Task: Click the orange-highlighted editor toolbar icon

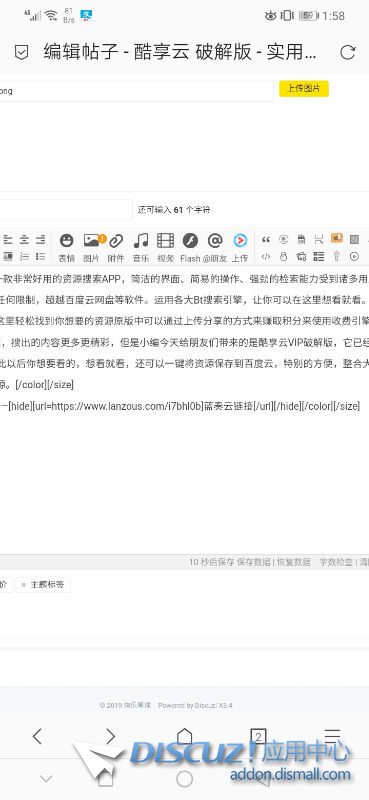Action: point(337,239)
